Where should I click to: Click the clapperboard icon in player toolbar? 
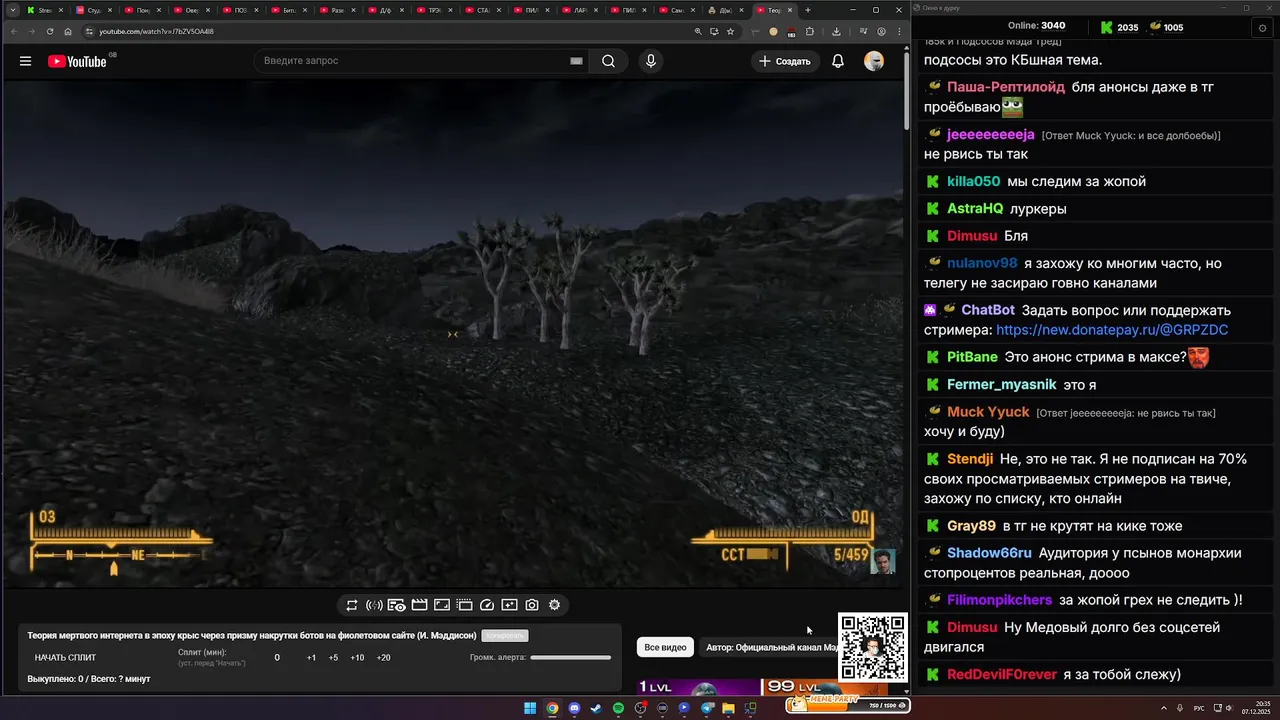click(x=419, y=605)
